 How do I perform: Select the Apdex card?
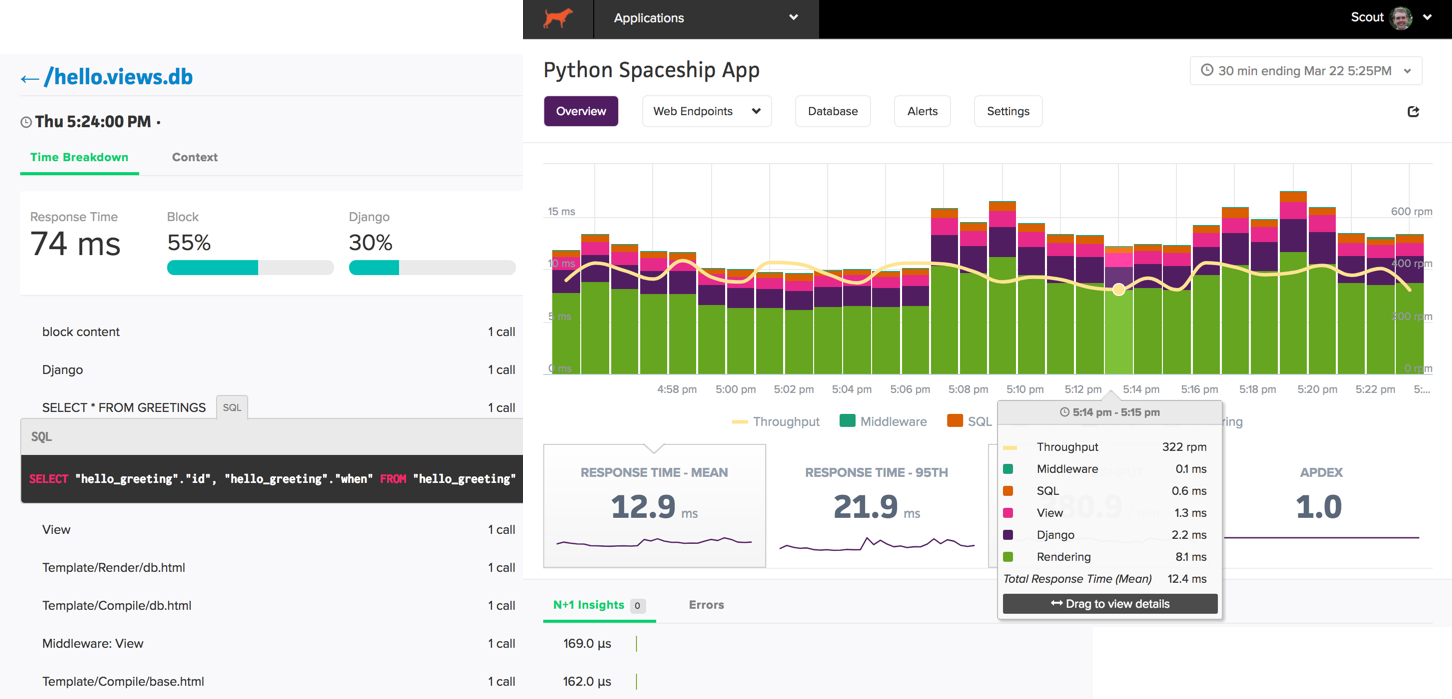pos(1320,506)
